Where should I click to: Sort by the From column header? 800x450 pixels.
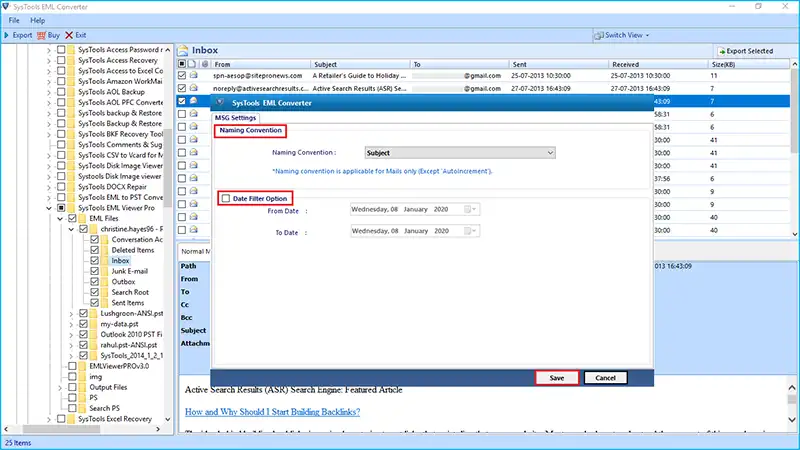pos(261,64)
